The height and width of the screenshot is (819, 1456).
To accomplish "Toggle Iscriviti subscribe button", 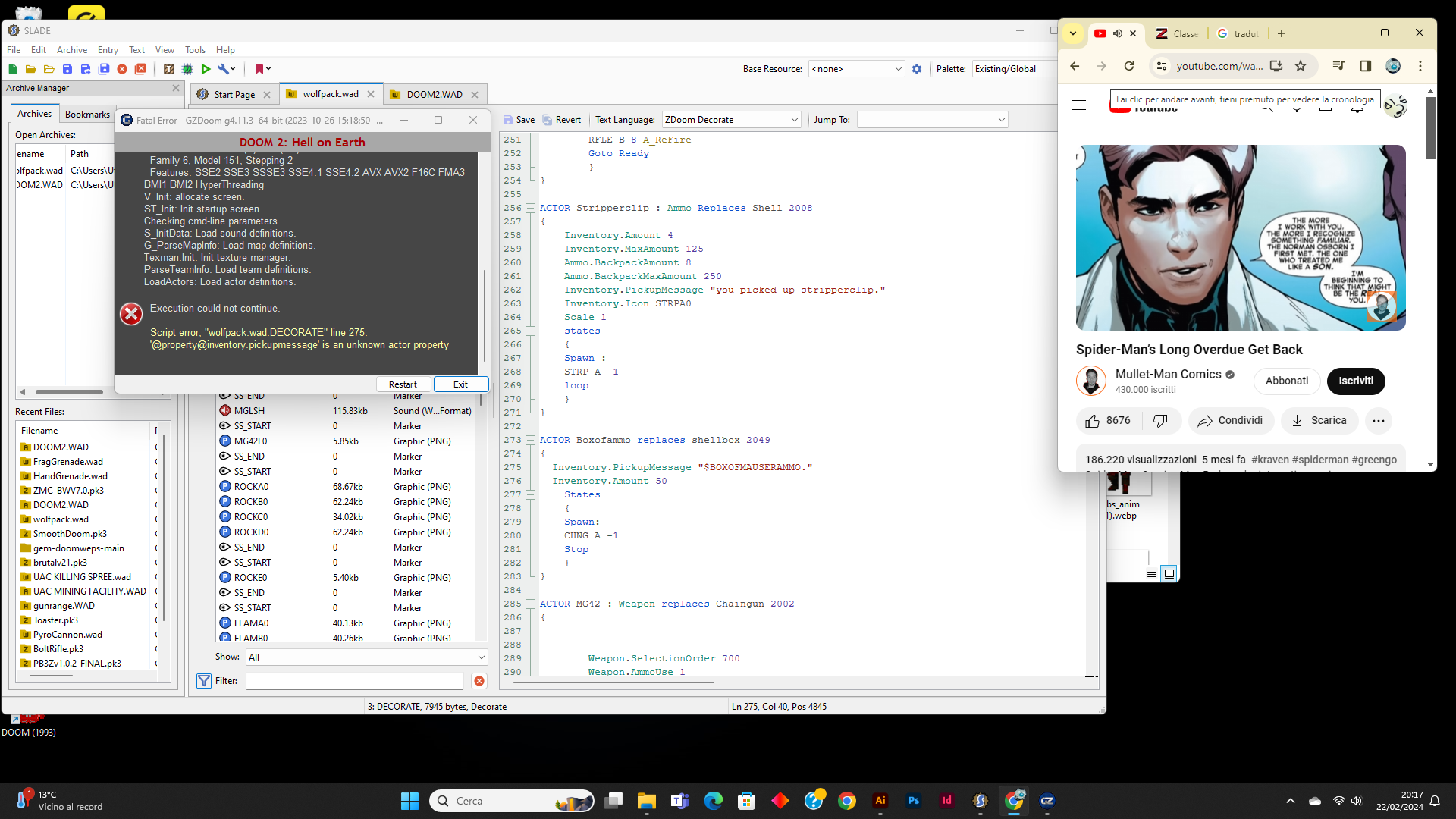I will 1356,381.
